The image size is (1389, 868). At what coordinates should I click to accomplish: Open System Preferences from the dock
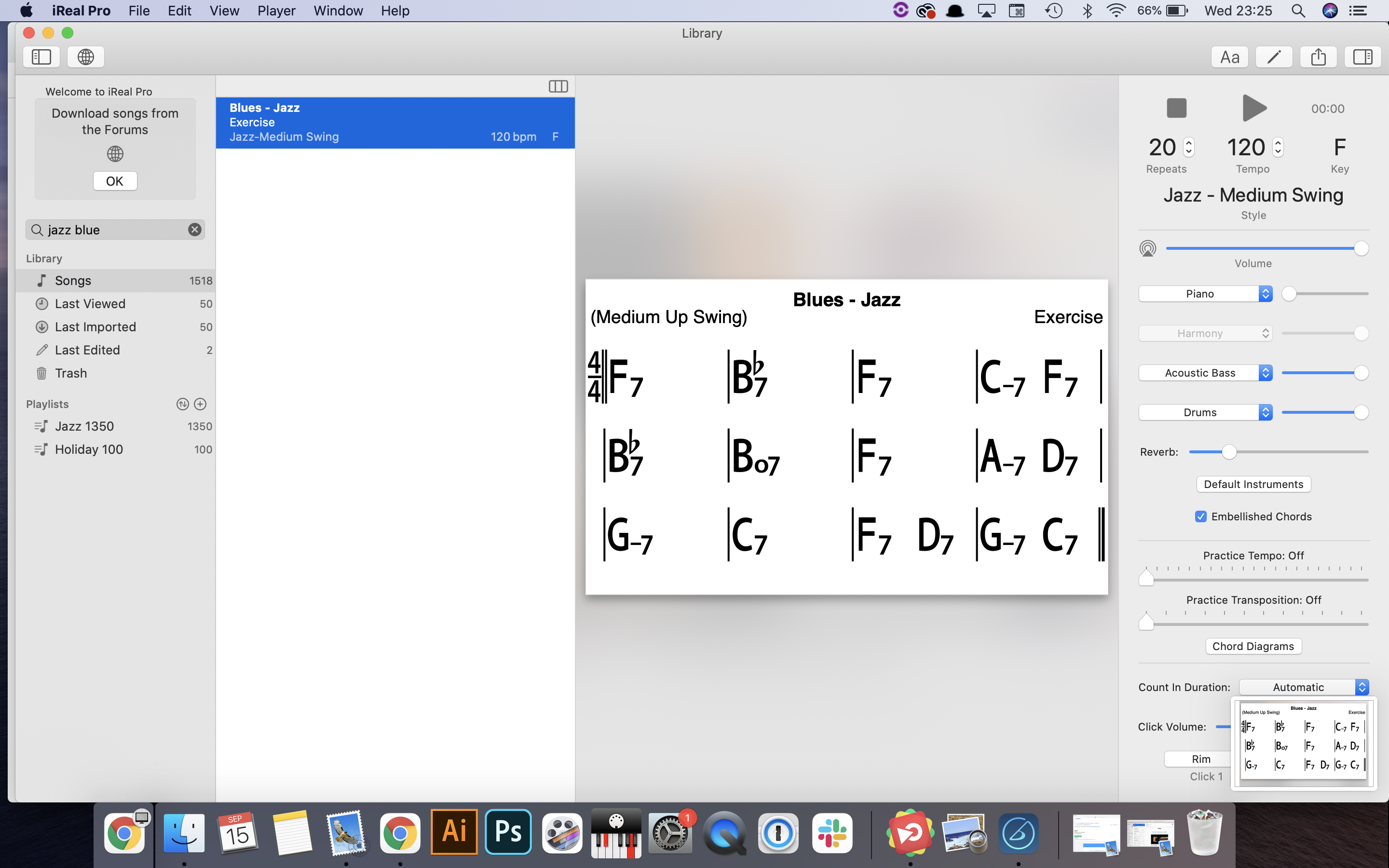pos(670,832)
